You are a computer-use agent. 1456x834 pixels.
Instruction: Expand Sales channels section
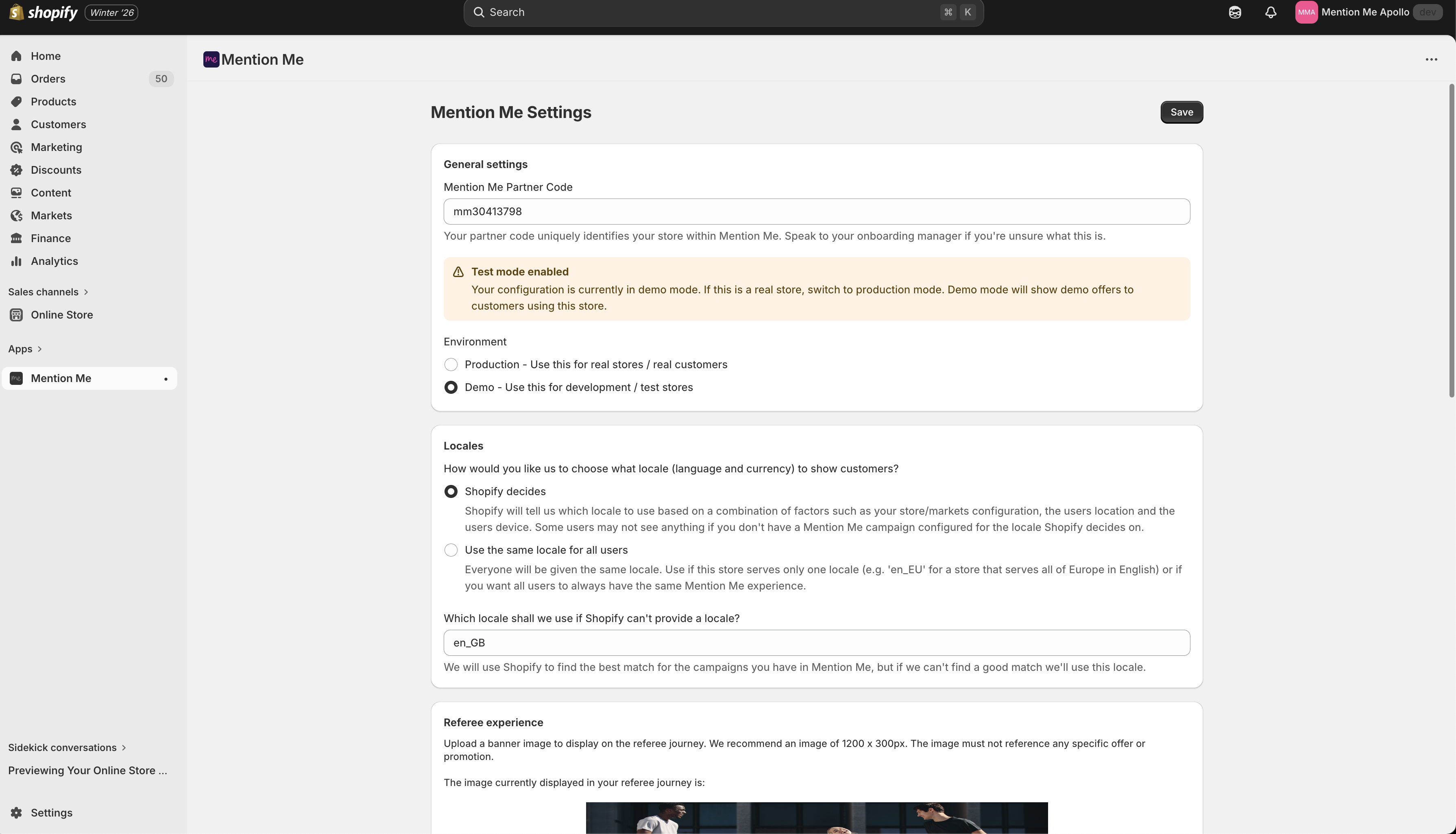86,292
